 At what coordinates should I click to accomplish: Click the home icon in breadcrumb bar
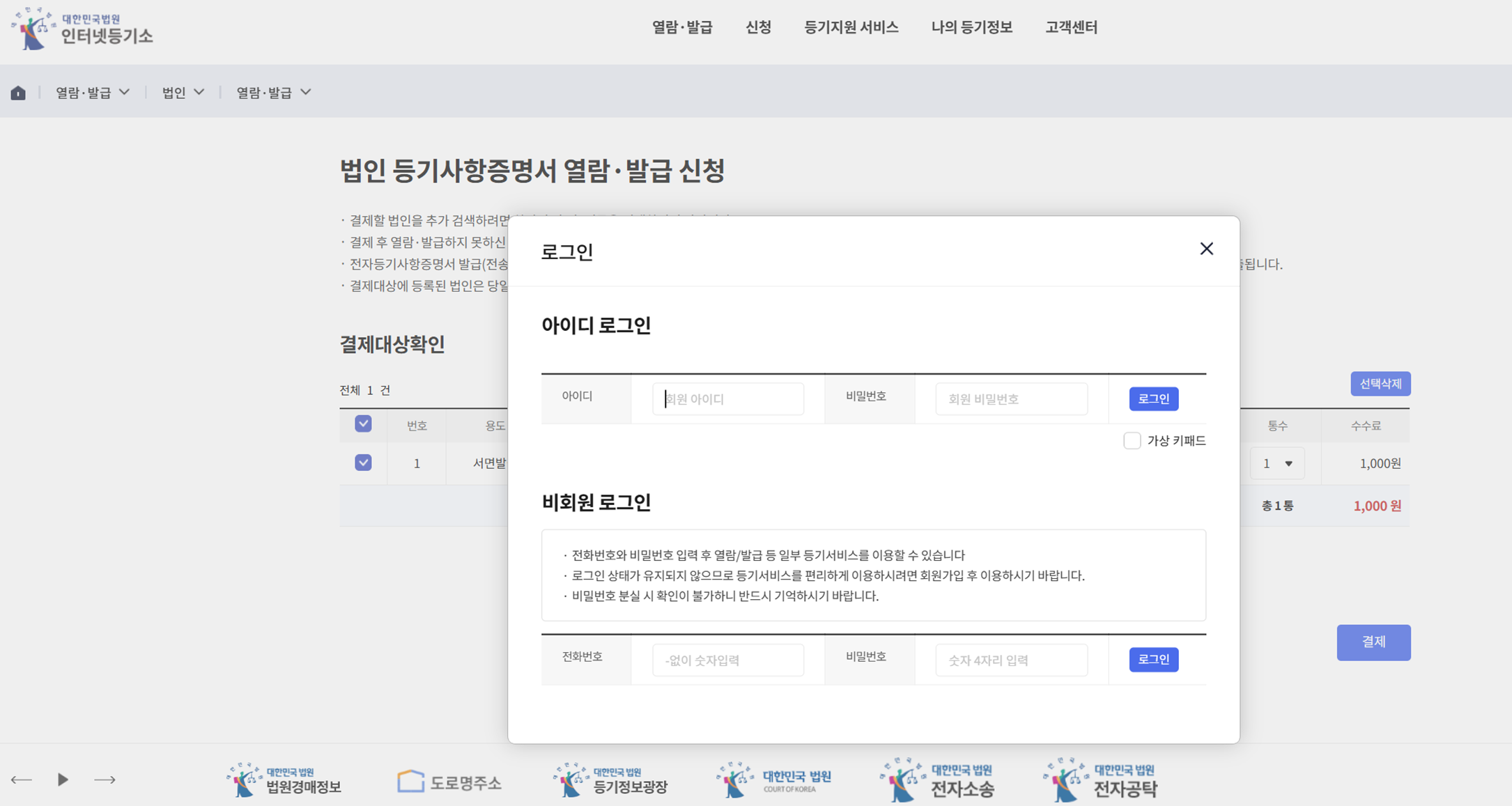pos(18,93)
